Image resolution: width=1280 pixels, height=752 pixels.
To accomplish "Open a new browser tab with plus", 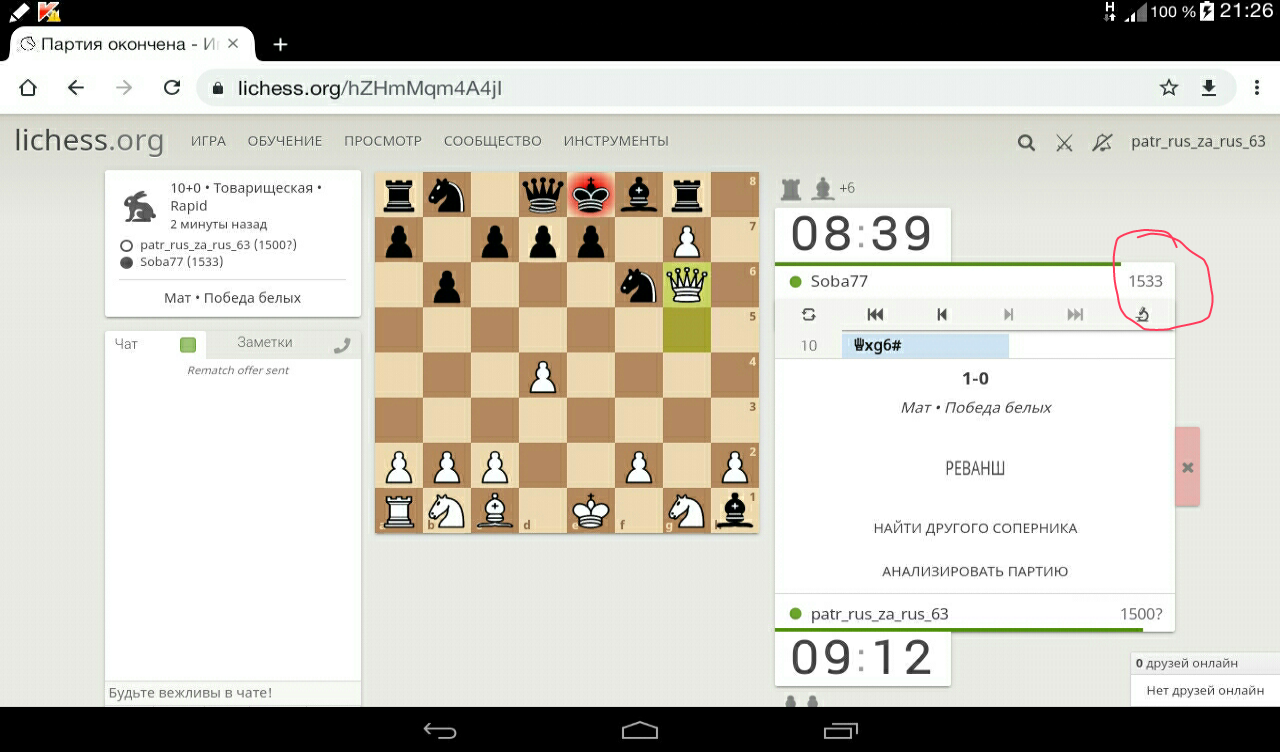I will click(x=281, y=44).
